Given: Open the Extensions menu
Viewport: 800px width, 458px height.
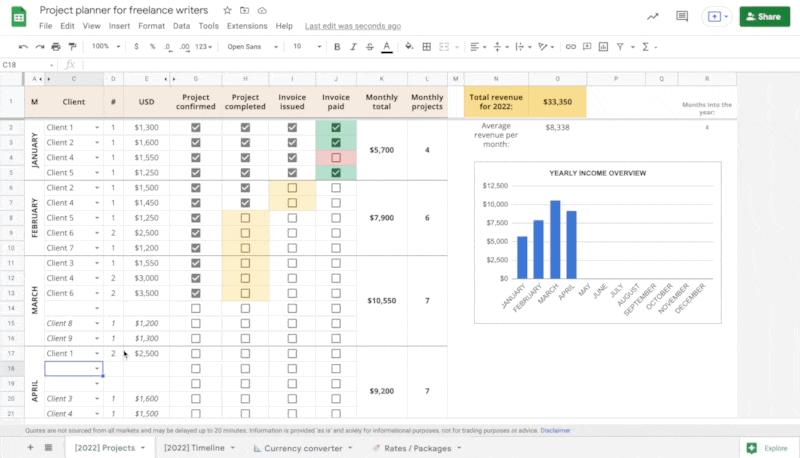Looking at the screenshot, I should pyautogui.click(x=246, y=25).
